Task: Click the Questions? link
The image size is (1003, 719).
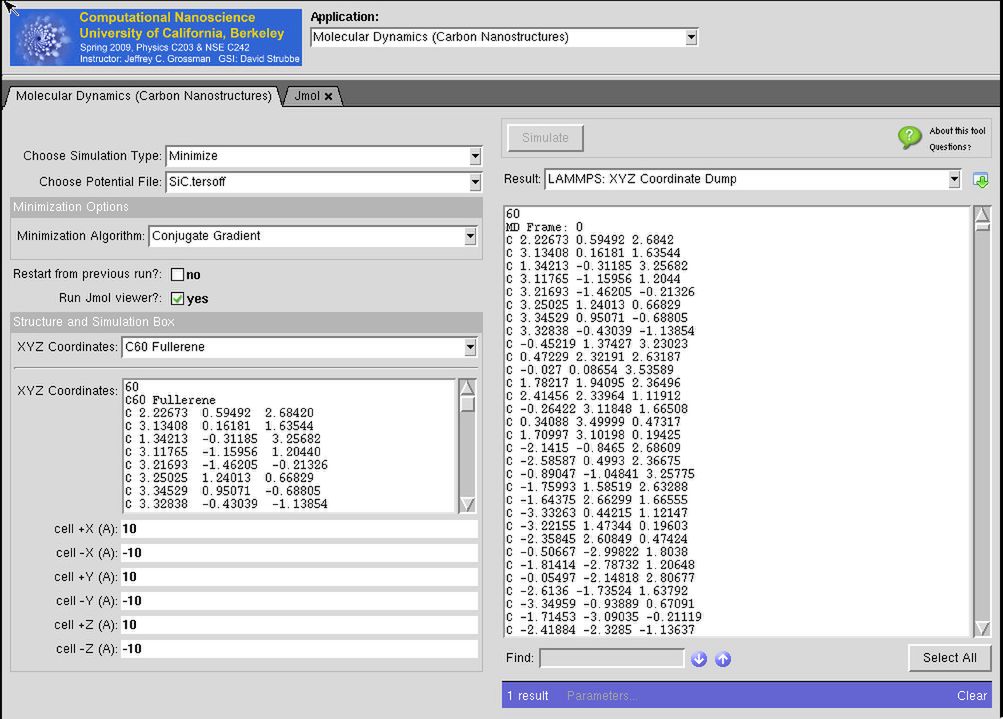Action: tap(950, 147)
